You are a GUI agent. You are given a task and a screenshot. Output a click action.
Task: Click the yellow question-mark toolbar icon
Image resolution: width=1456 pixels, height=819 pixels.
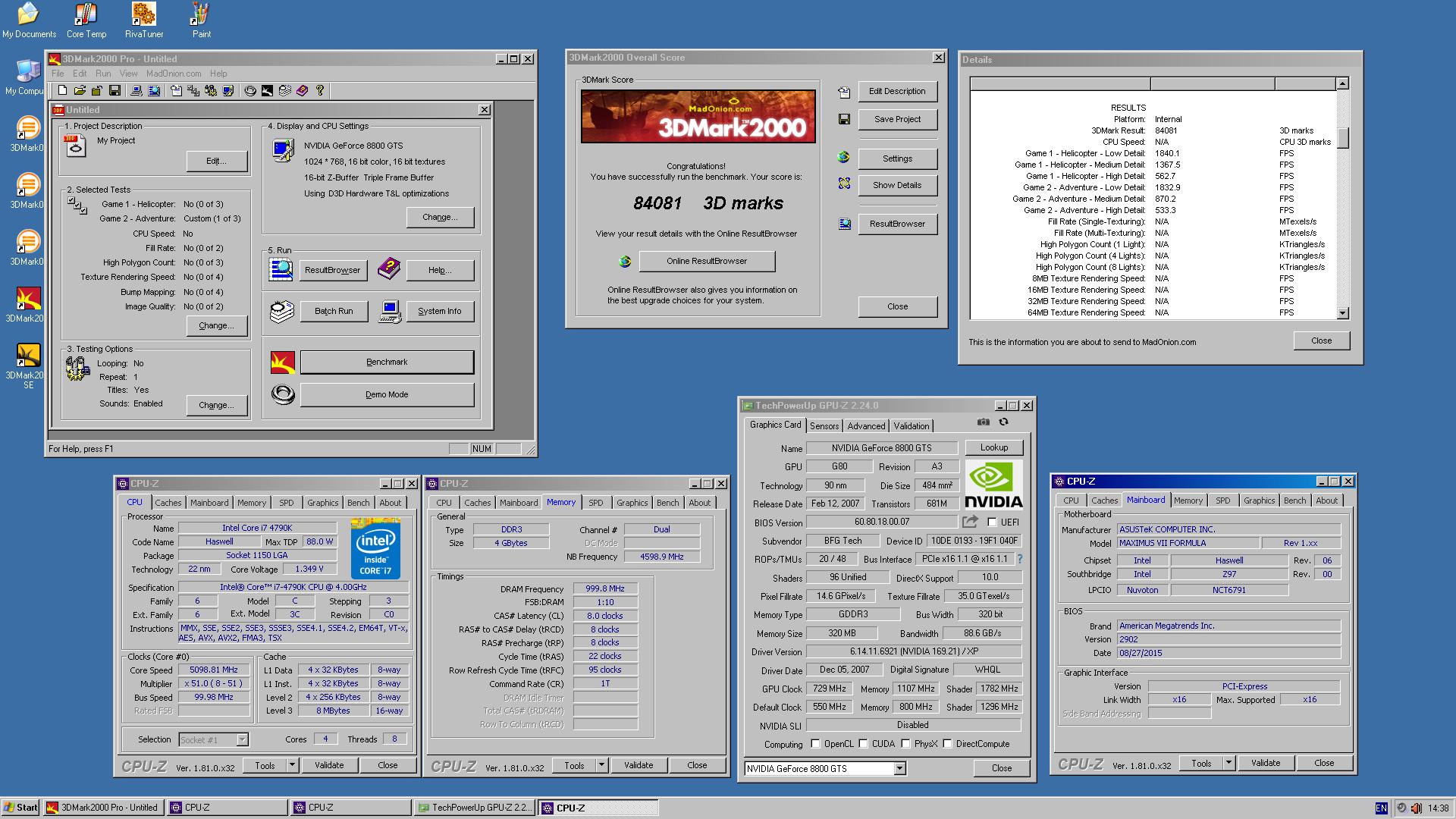click(x=319, y=90)
